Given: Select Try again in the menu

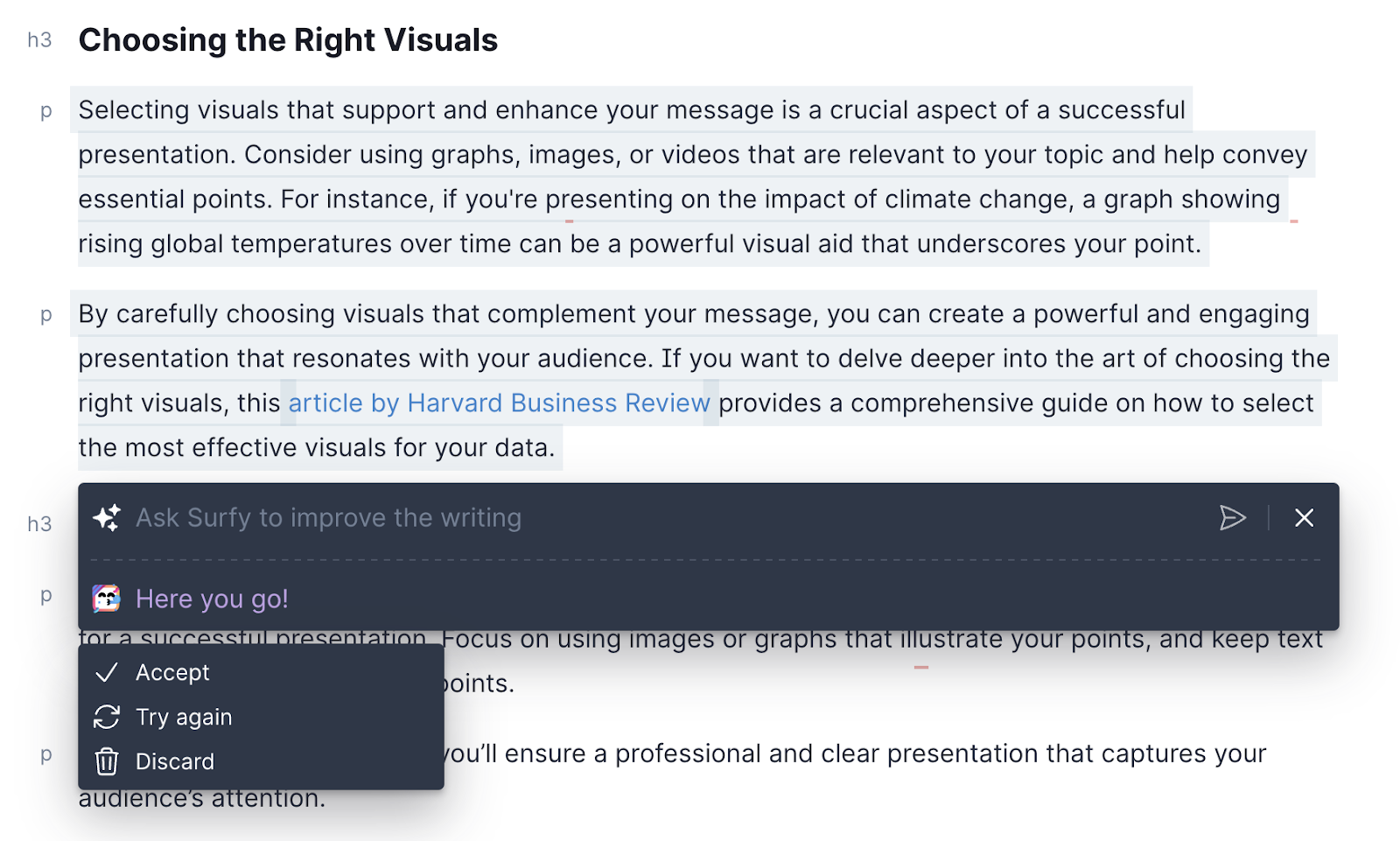Looking at the screenshot, I should (184, 717).
